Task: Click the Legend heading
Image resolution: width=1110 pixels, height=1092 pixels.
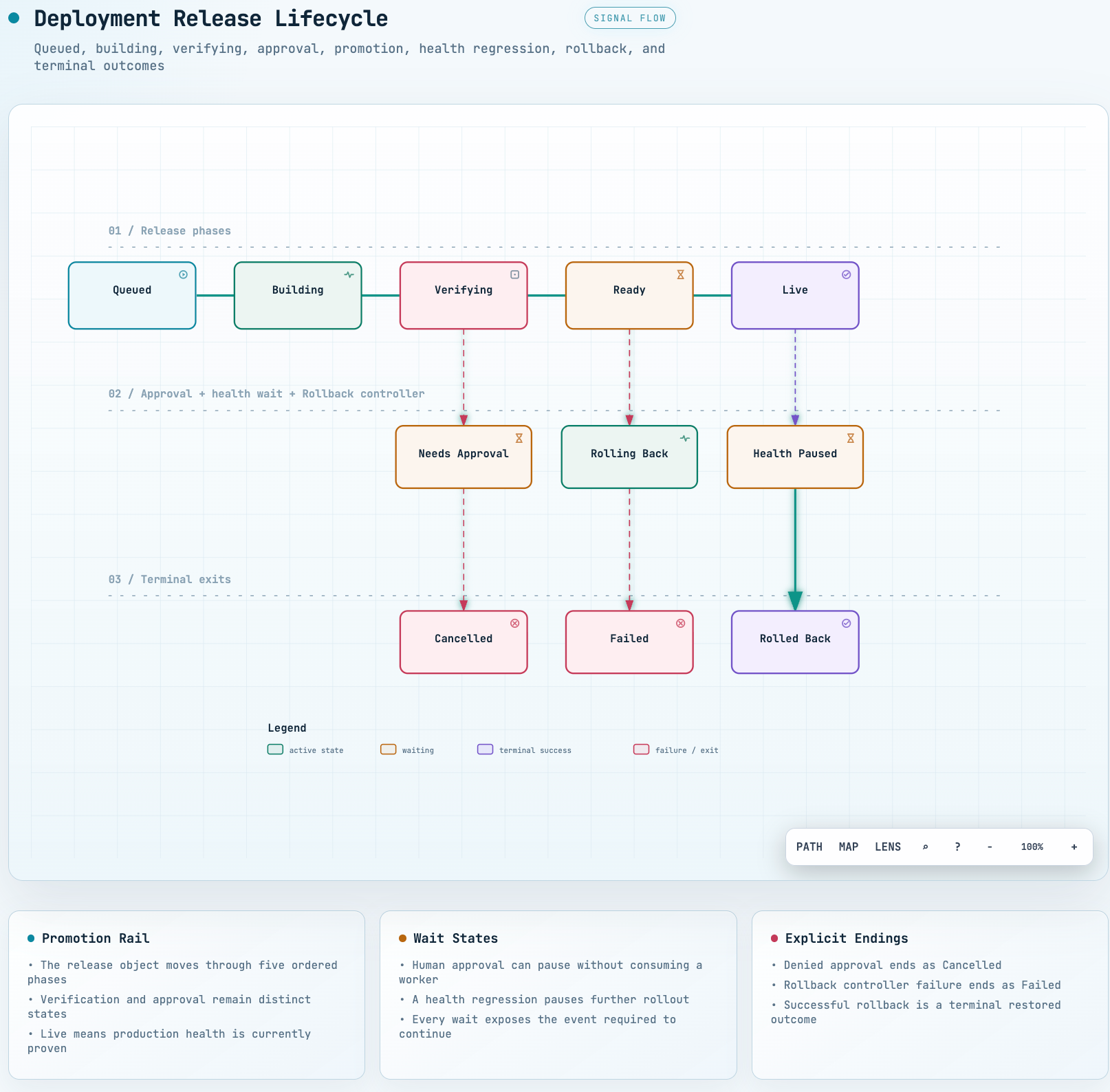Action: pos(287,728)
